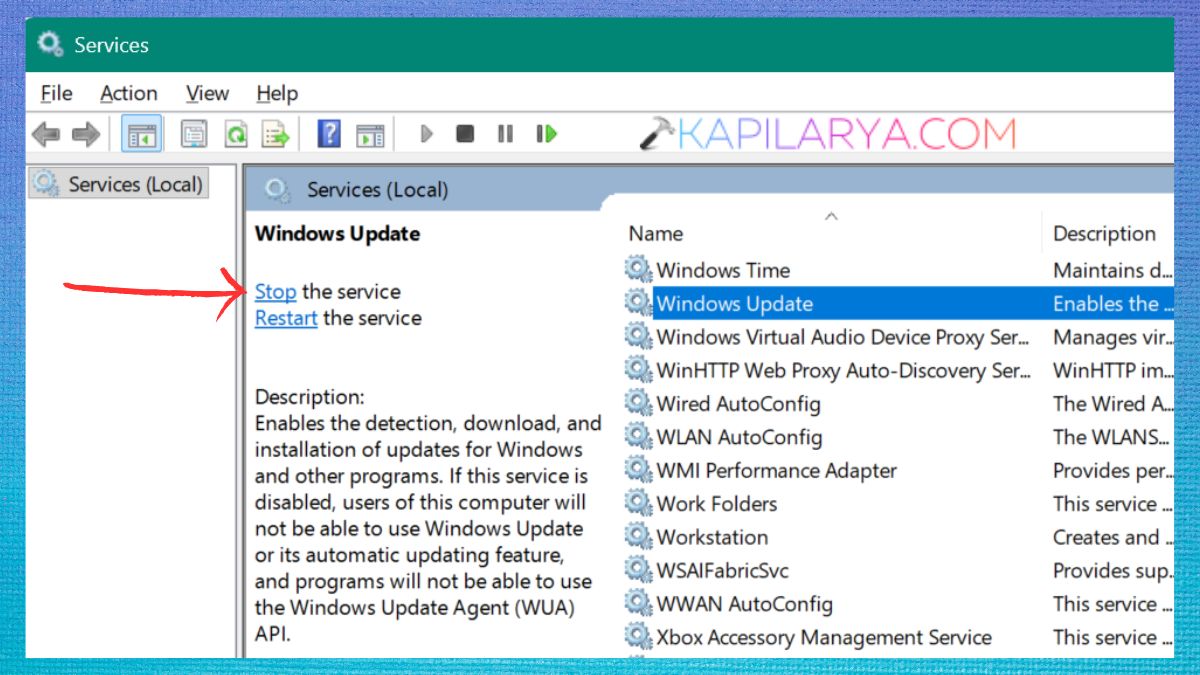Click gear icon in Services (Local) pane header

point(278,189)
